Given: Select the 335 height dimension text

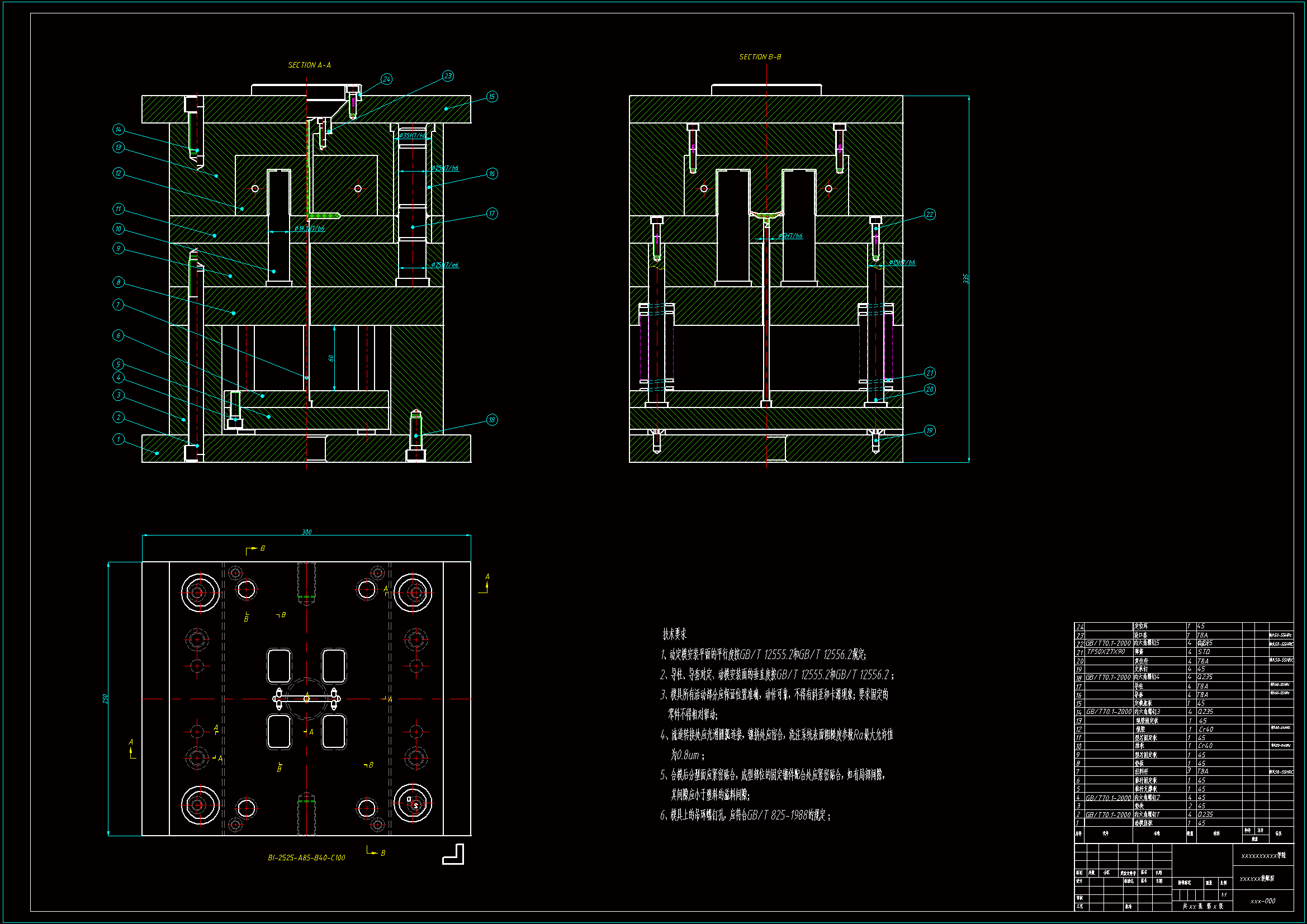Looking at the screenshot, I should pyautogui.click(x=965, y=279).
